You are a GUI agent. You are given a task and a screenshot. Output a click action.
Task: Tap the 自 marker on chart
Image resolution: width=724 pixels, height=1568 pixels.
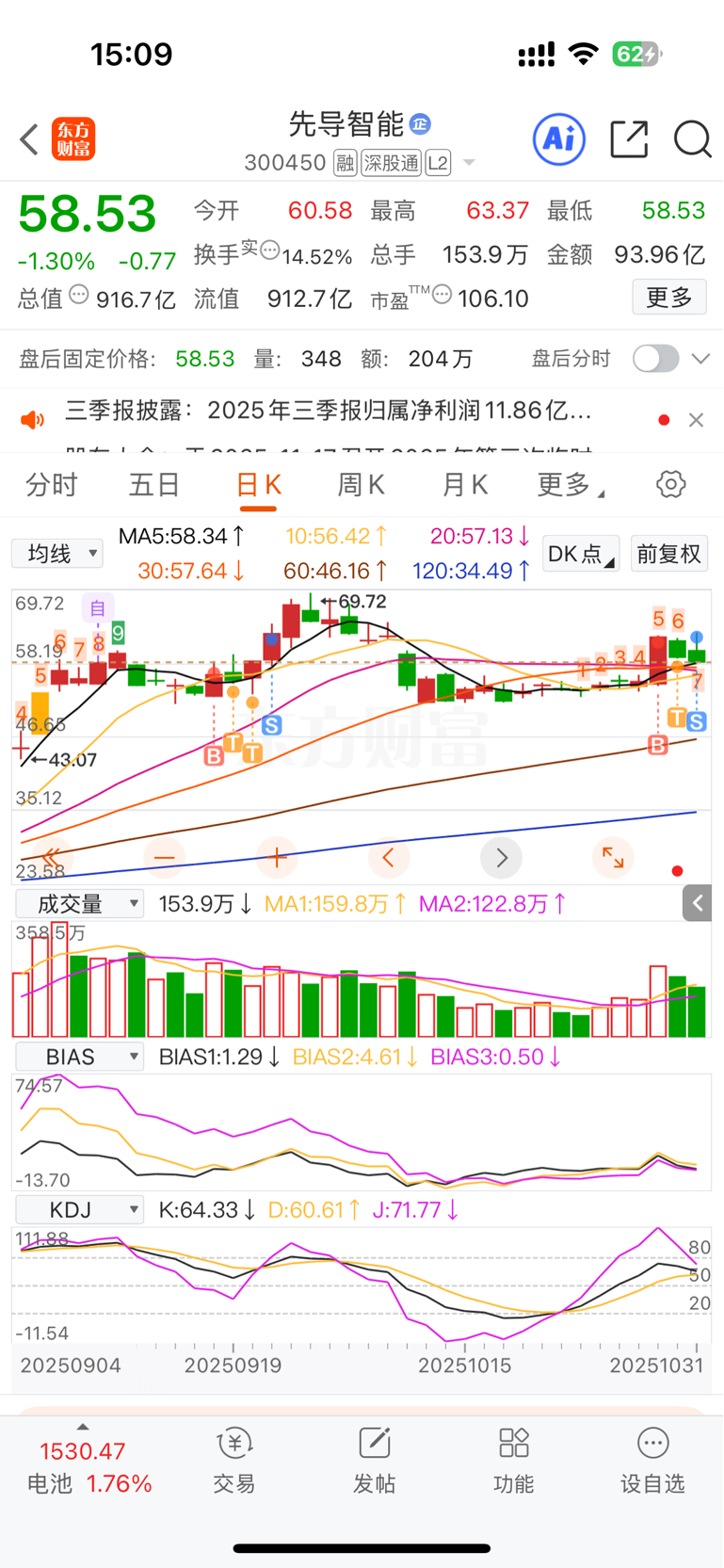pos(98,608)
